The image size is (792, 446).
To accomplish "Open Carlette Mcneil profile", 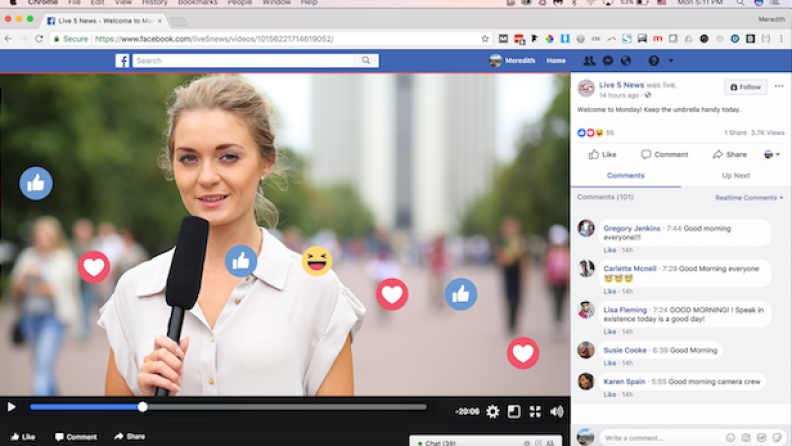I will coord(629,269).
